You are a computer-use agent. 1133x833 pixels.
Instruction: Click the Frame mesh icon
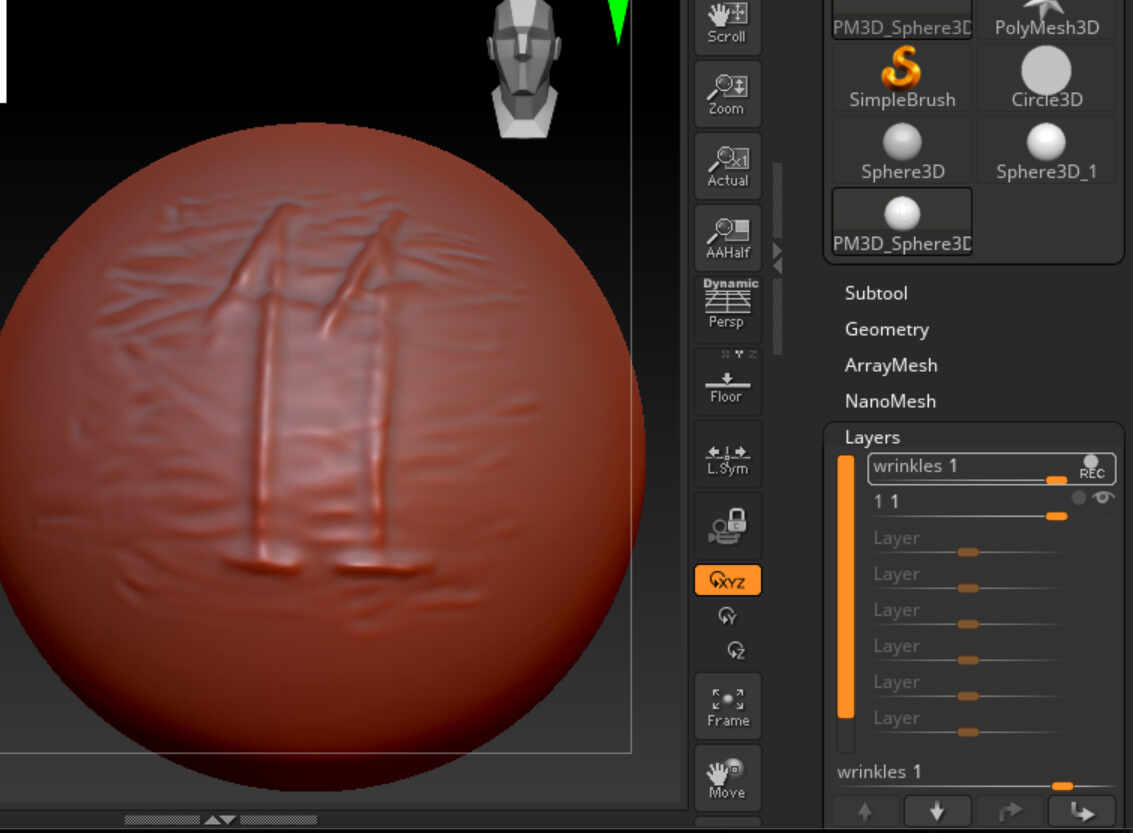pyautogui.click(x=727, y=706)
